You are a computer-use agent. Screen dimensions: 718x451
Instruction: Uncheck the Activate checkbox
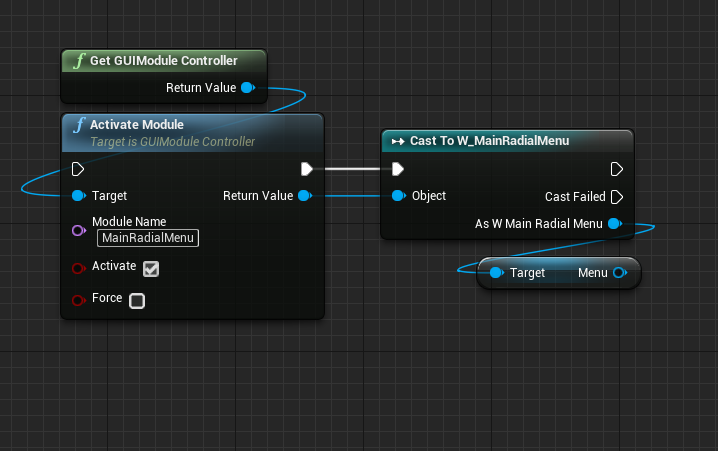point(151,268)
